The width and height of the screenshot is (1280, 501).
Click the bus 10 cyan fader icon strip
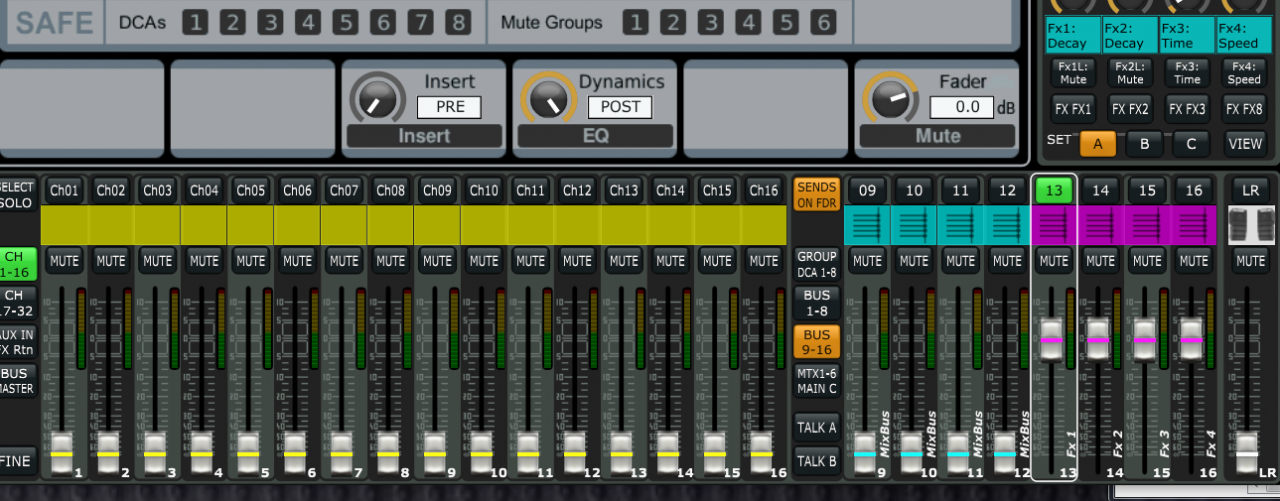point(914,225)
